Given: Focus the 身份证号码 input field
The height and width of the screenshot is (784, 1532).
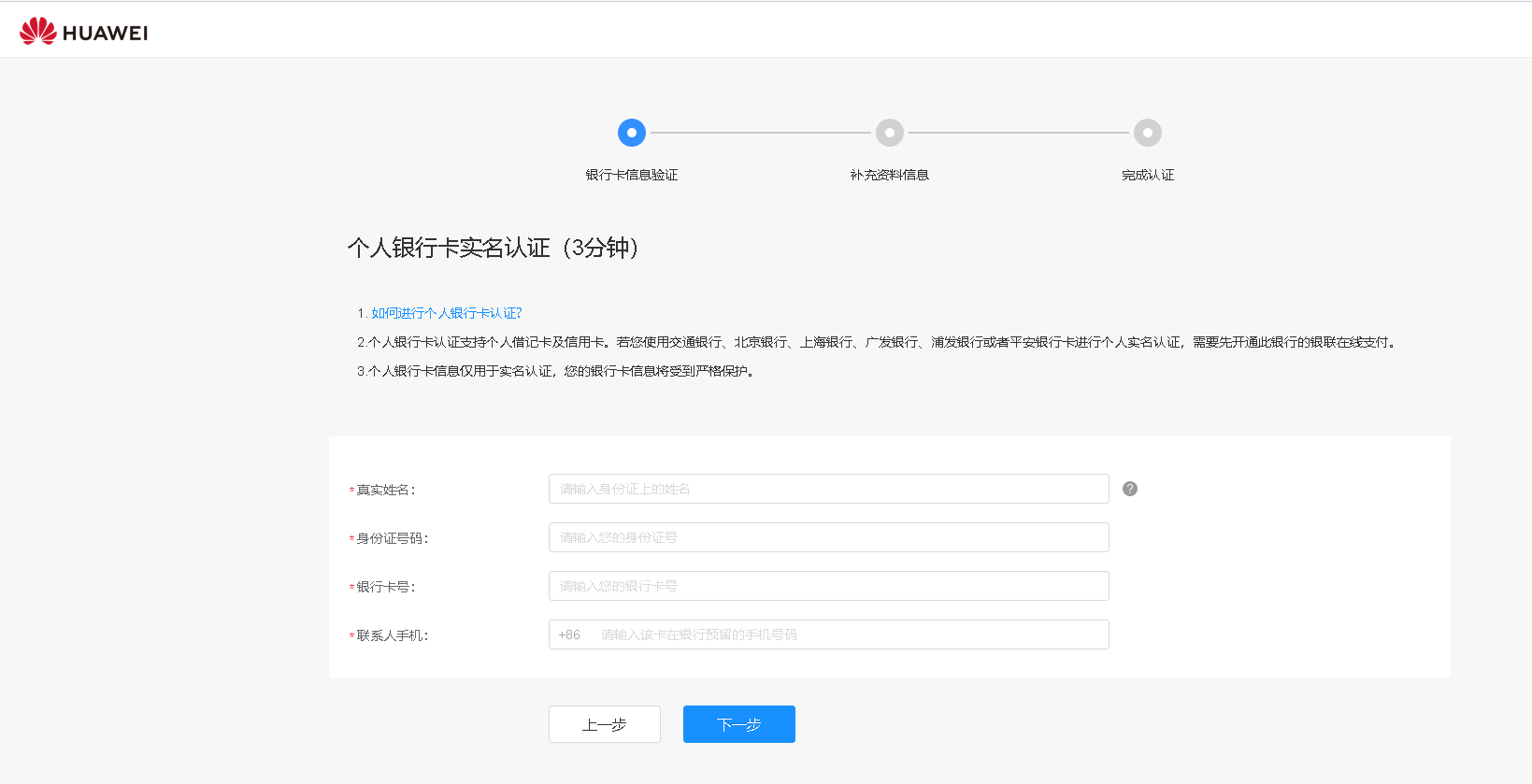Looking at the screenshot, I should [x=829, y=537].
